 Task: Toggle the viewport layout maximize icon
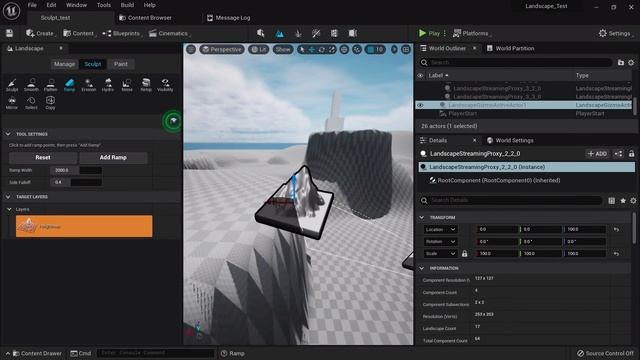406,49
